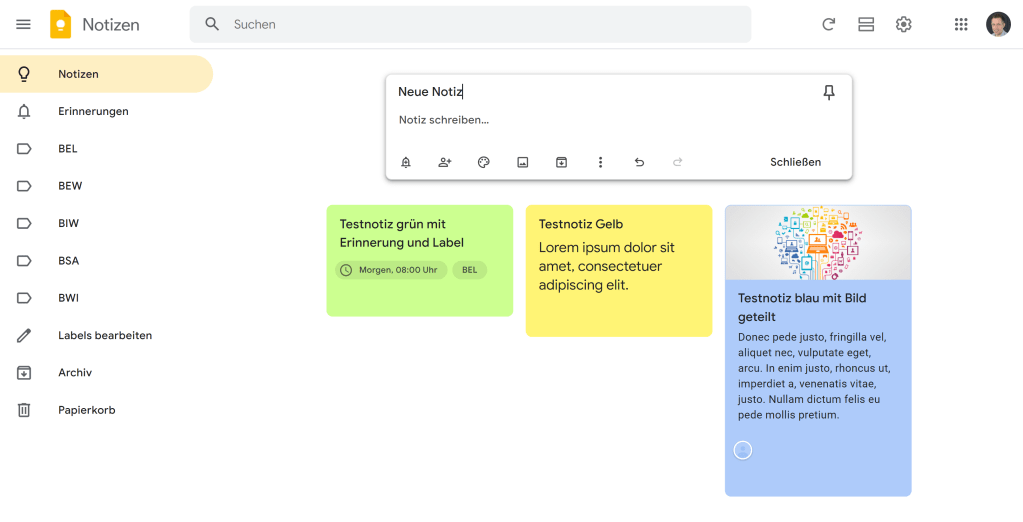Toggle the main hamburger menu
Viewport: 1023px width, 522px height.
(x=24, y=24)
